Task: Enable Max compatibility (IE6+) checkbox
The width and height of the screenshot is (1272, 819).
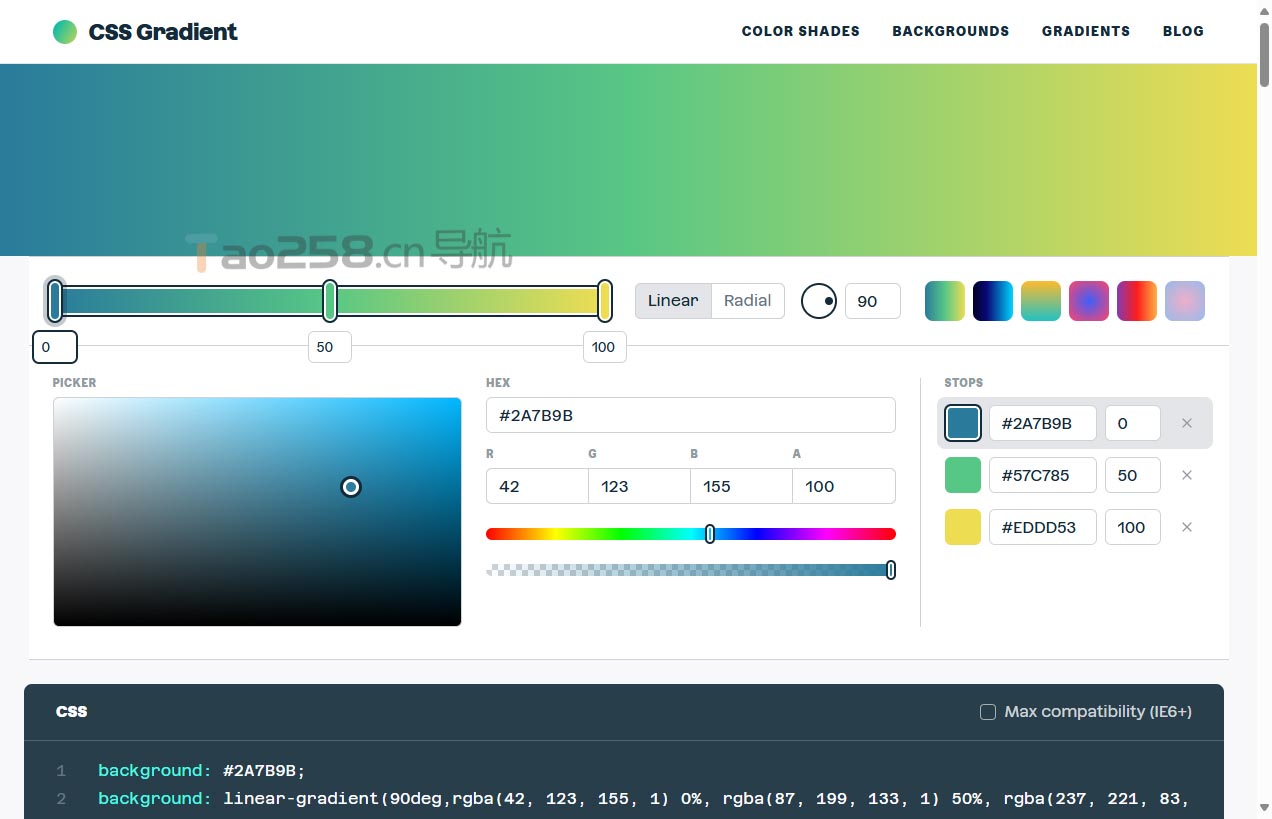Action: (988, 712)
